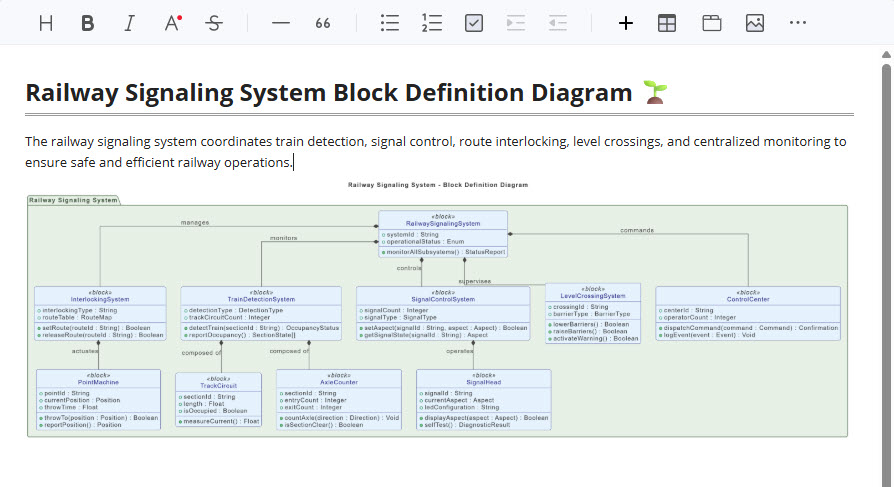Screen dimensions: 894x487
Task: Click the scrollbar up arrow
Action: coord(886,55)
